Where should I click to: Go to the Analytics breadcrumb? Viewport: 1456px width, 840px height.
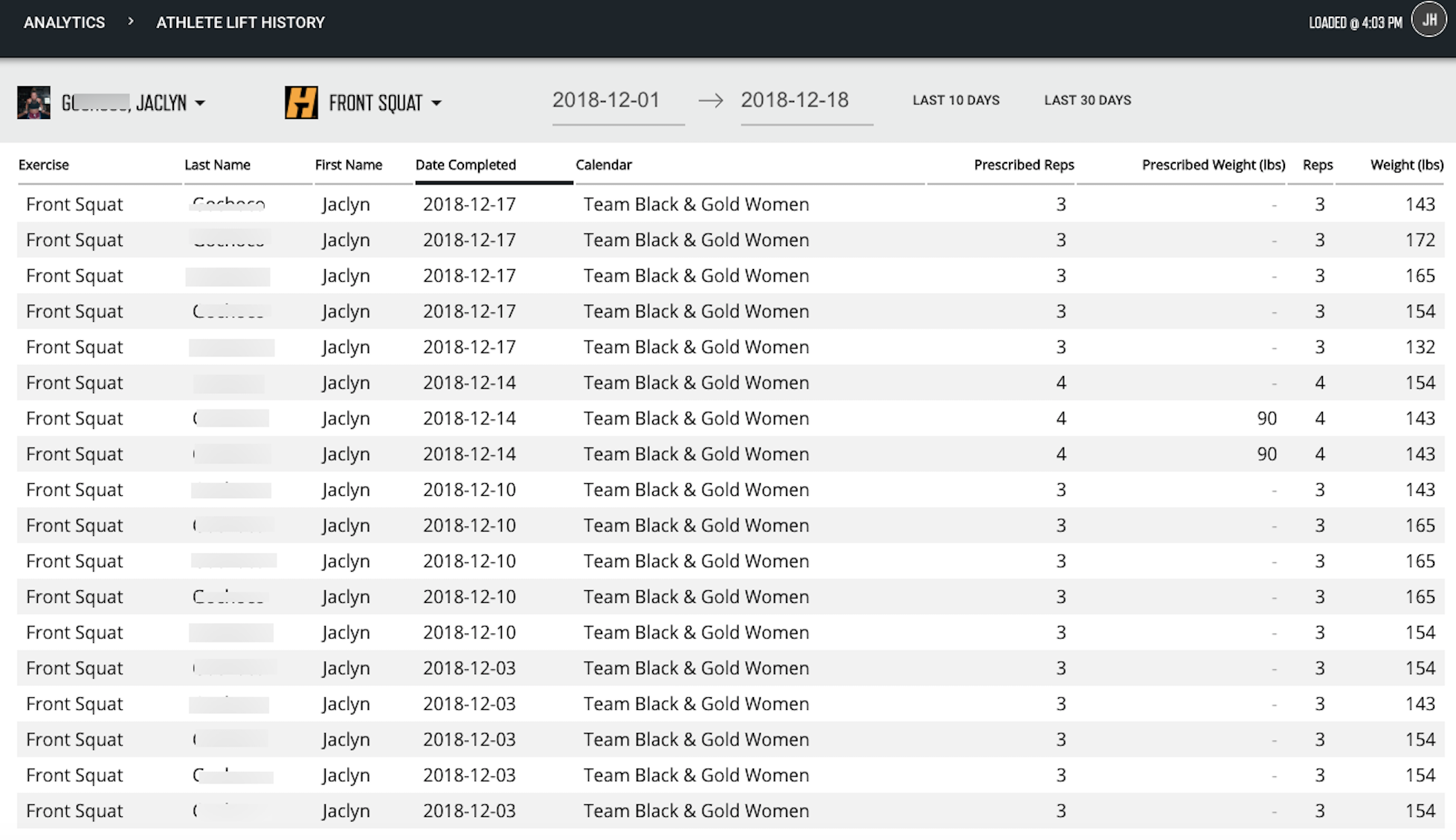[x=64, y=22]
